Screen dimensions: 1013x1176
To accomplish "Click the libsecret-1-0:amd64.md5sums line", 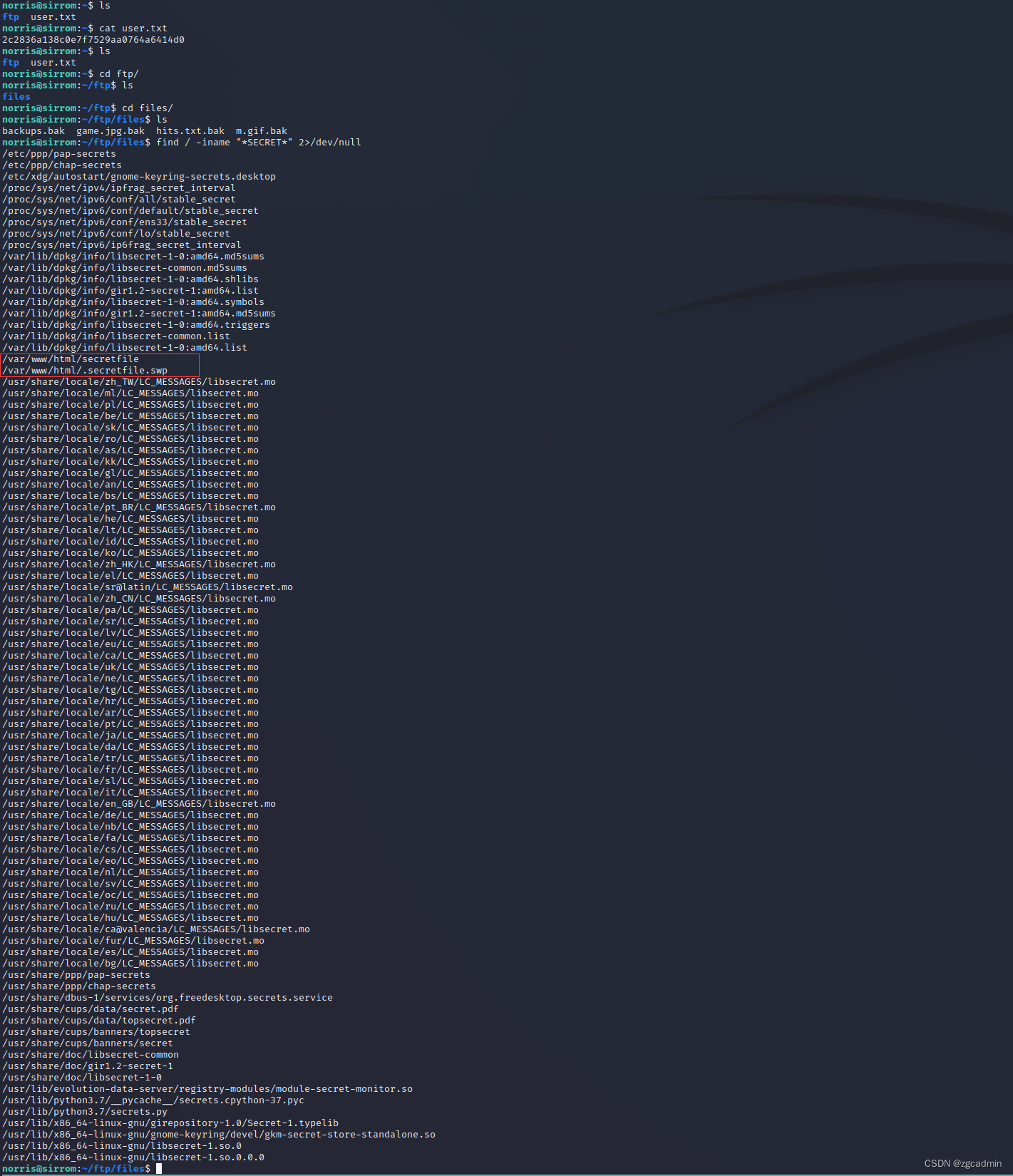I will tap(133, 257).
